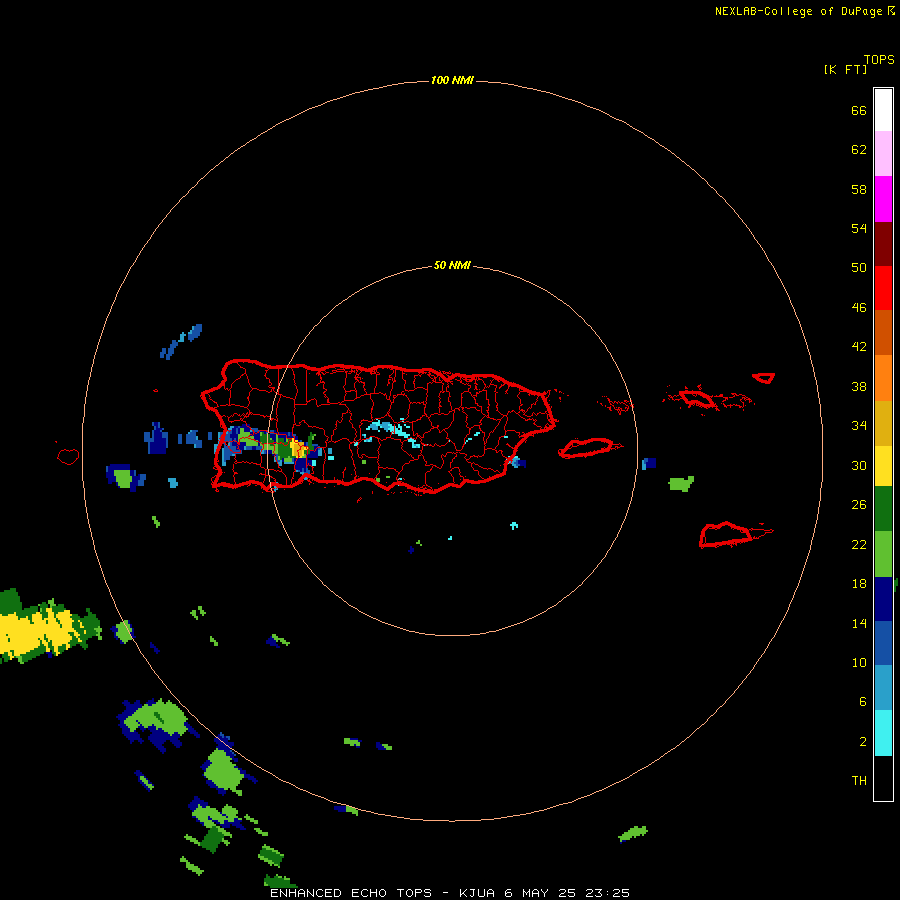Click the '38' legend value
900x900 pixels.
point(859,386)
